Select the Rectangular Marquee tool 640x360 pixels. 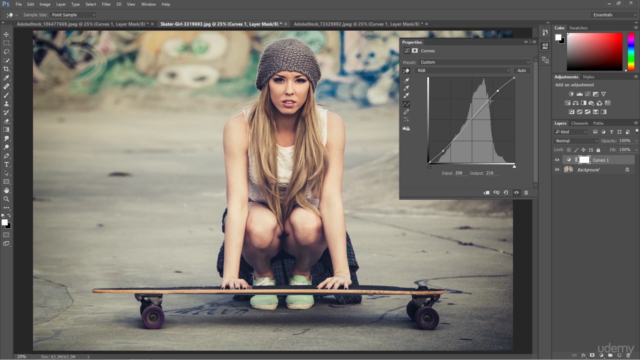[6, 43]
